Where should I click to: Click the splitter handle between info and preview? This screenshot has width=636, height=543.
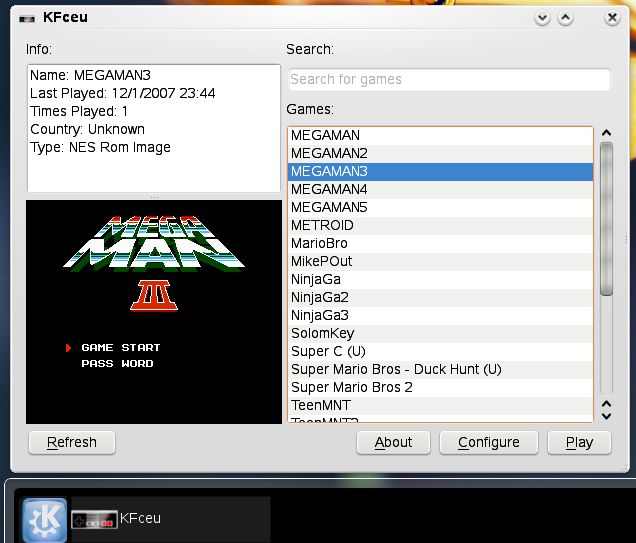tap(154, 197)
